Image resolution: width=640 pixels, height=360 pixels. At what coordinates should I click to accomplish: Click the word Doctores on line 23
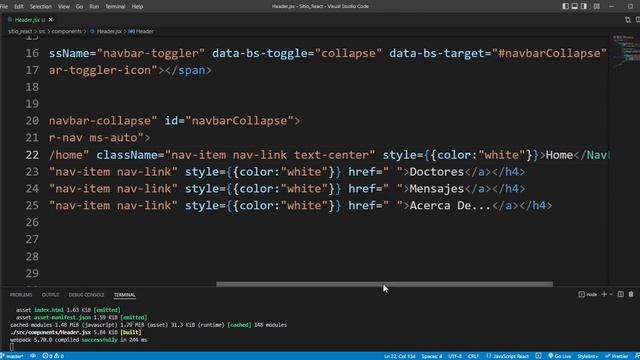(x=436, y=172)
